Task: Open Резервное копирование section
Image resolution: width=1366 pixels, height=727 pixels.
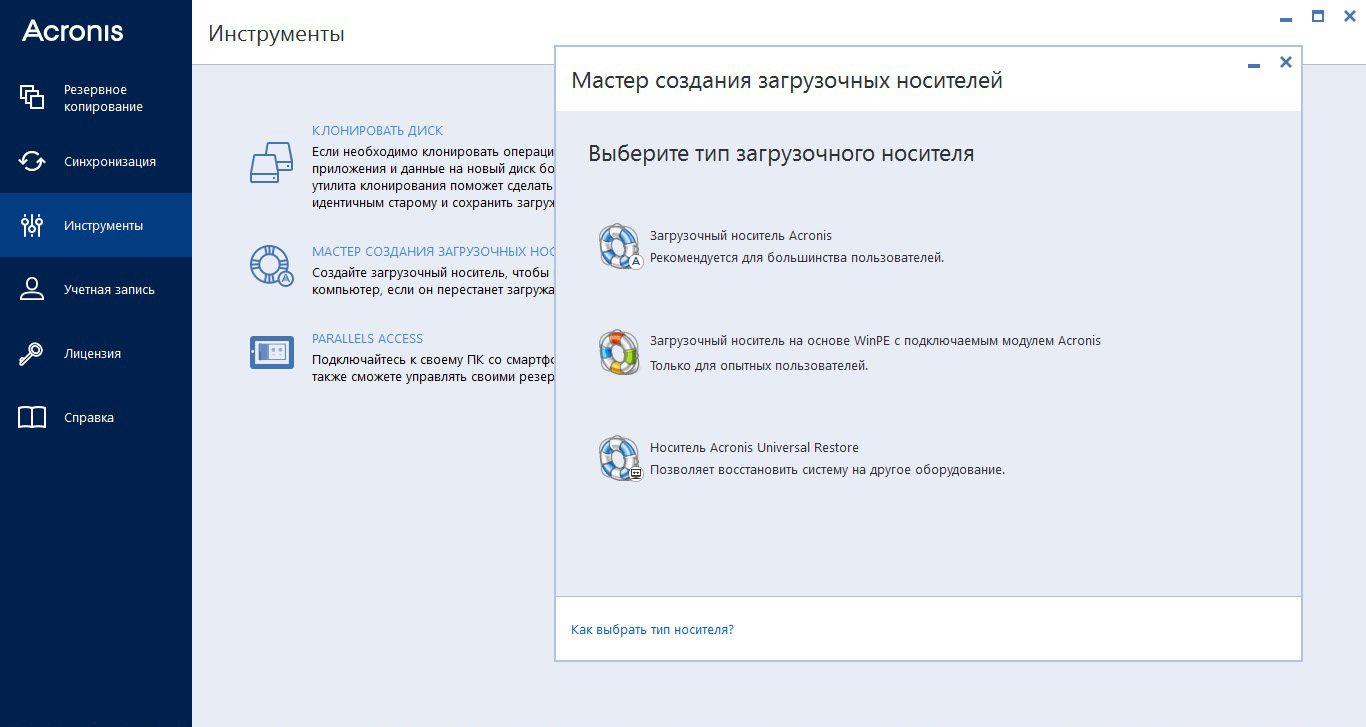Action: [x=96, y=98]
